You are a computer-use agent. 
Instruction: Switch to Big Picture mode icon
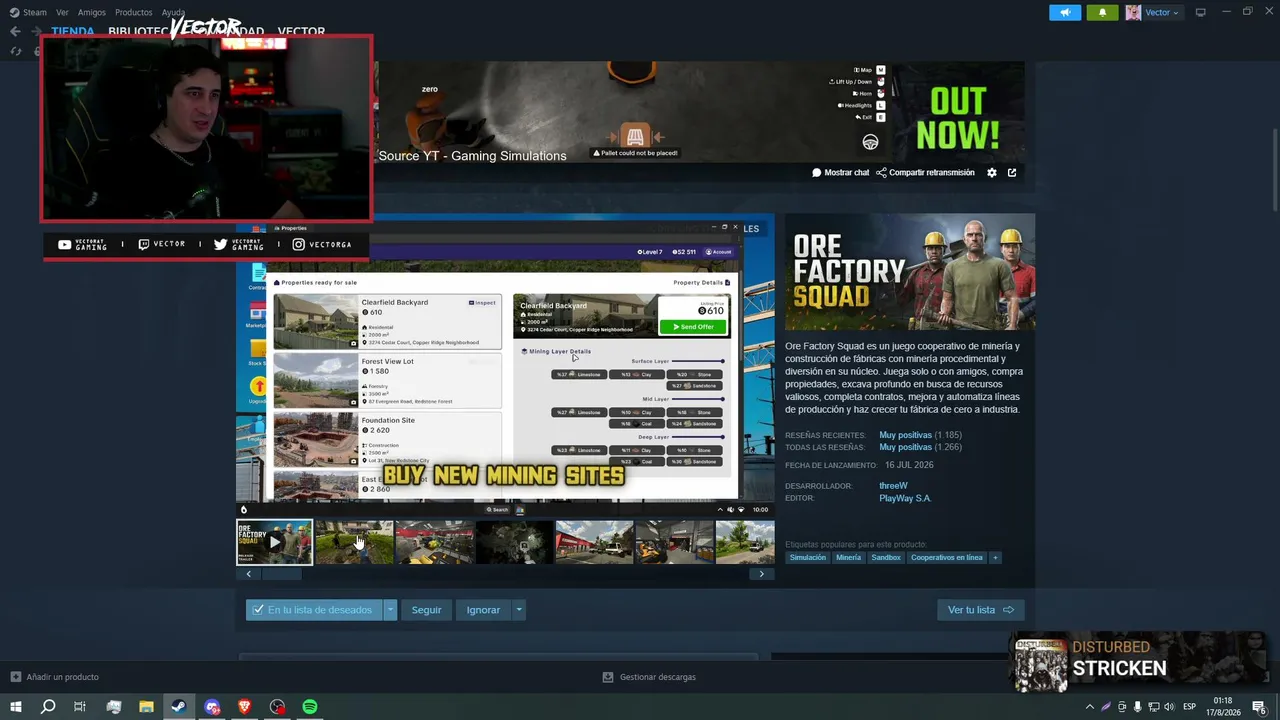click(x=1200, y=12)
